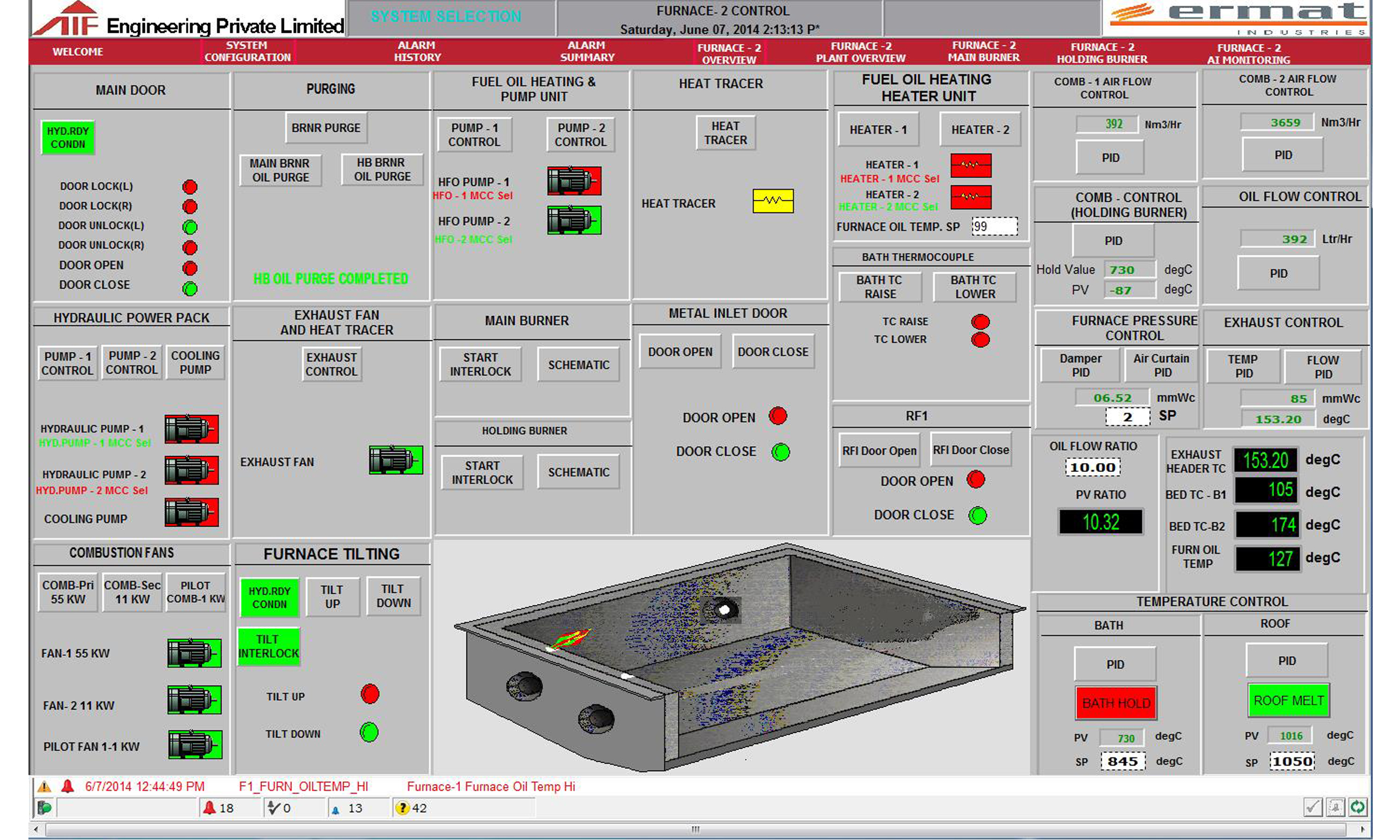Click the green refresh icon in alarm bar

(1358, 808)
